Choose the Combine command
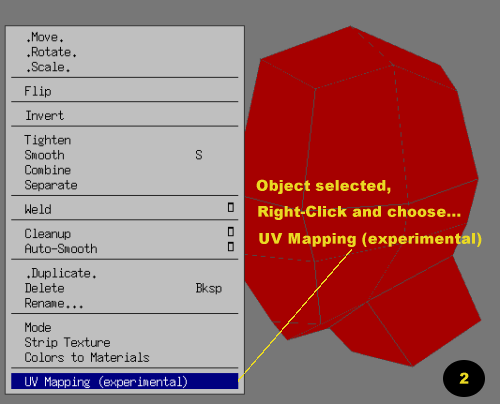This screenshot has width=500, height=404. pyautogui.click(x=124, y=170)
